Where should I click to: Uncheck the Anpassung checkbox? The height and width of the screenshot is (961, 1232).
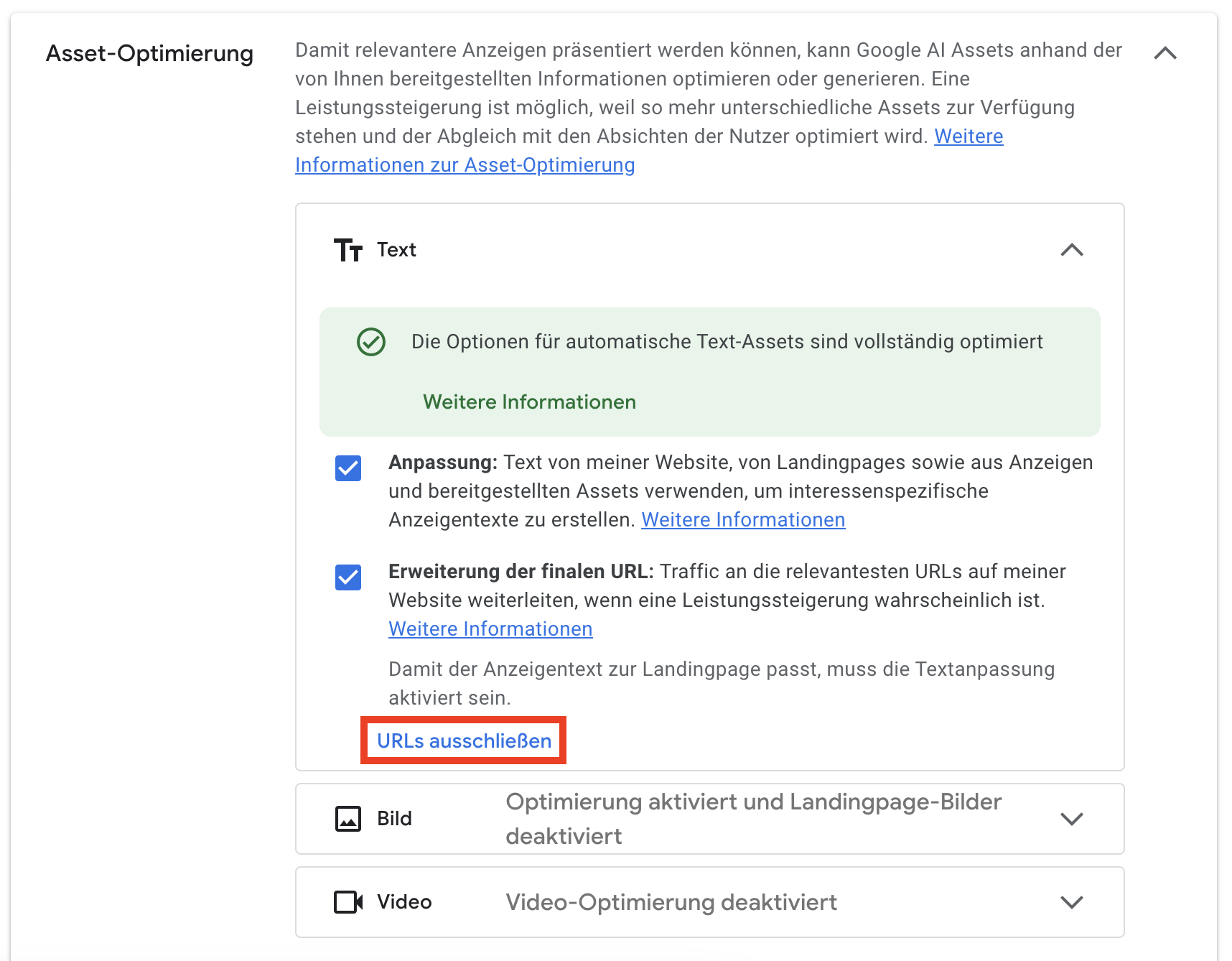[x=347, y=468]
